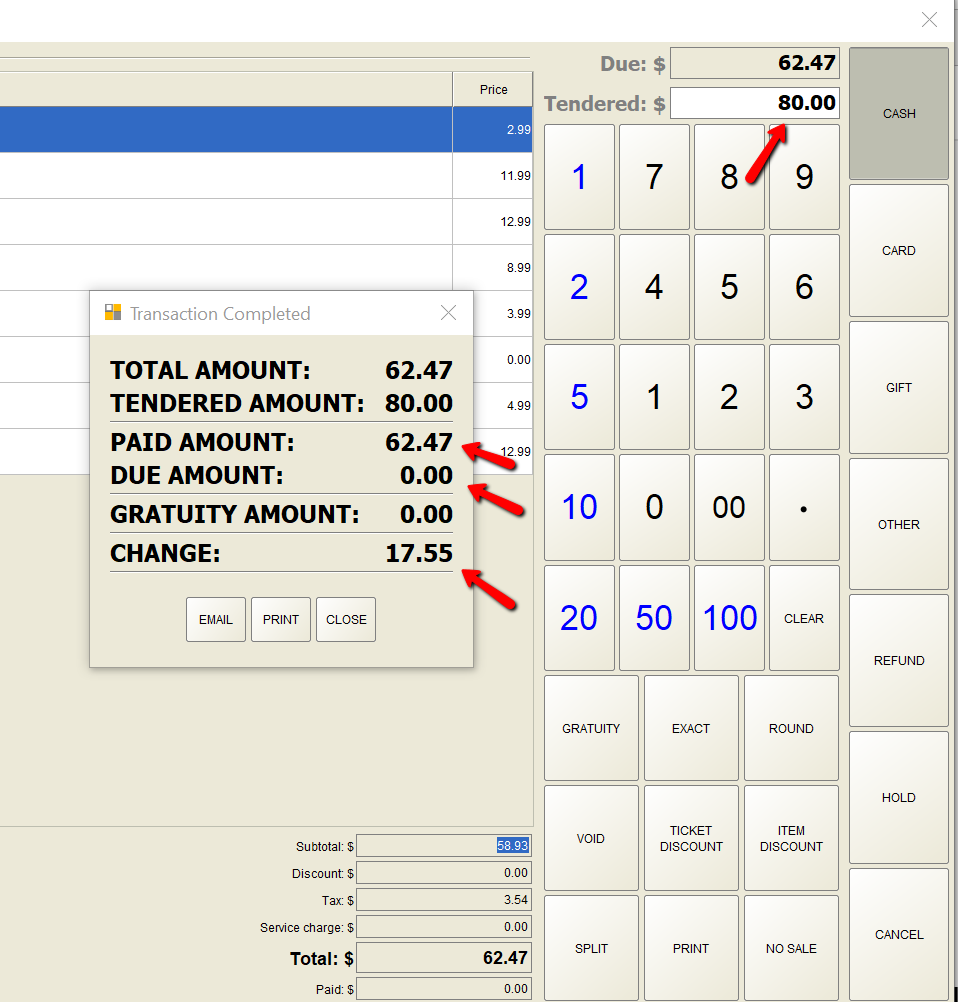Select blue quick cash amount 50
This screenshot has height=1002, width=958.
click(x=654, y=618)
